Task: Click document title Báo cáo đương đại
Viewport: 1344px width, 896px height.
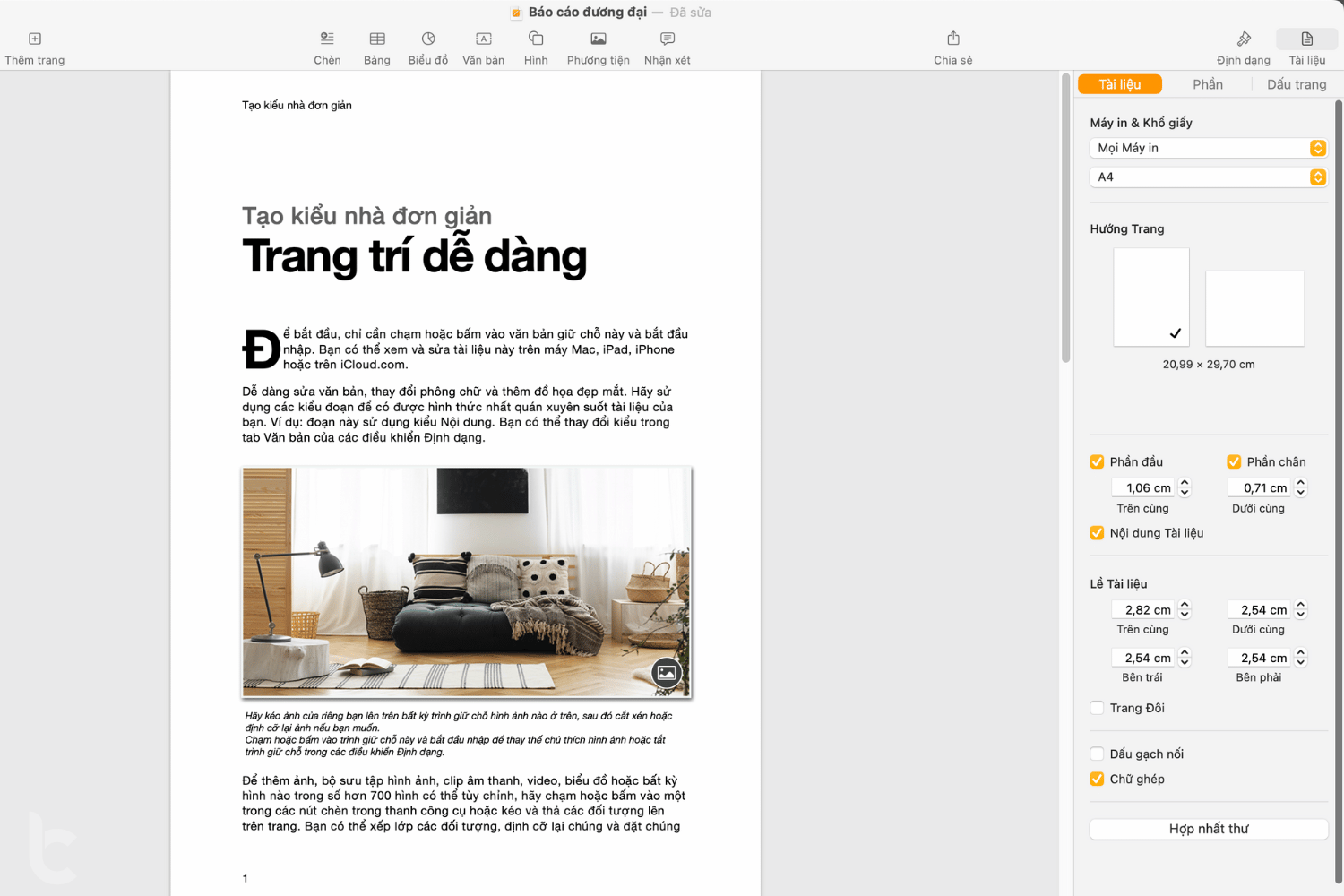Action: pyautogui.click(x=588, y=13)
